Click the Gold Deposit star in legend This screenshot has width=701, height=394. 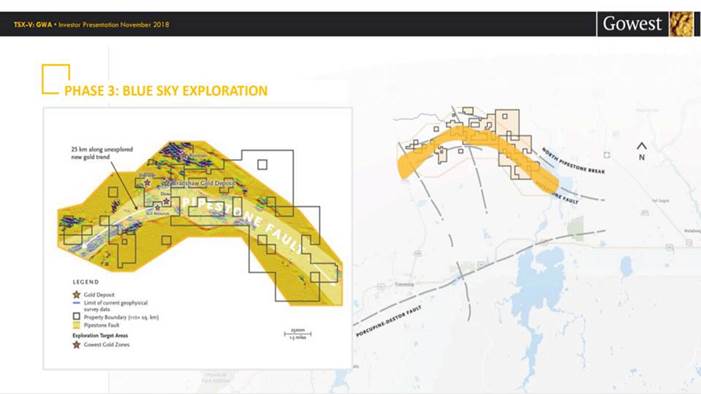click(76, 295)
